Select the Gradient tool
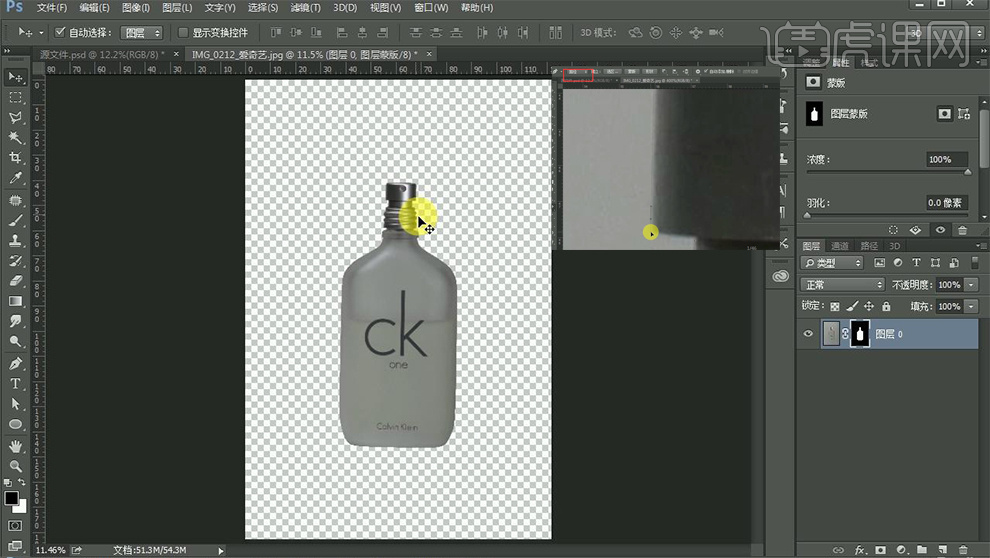Image resolution: width=990 pixels, height=558 pixels. coord(15,301)
